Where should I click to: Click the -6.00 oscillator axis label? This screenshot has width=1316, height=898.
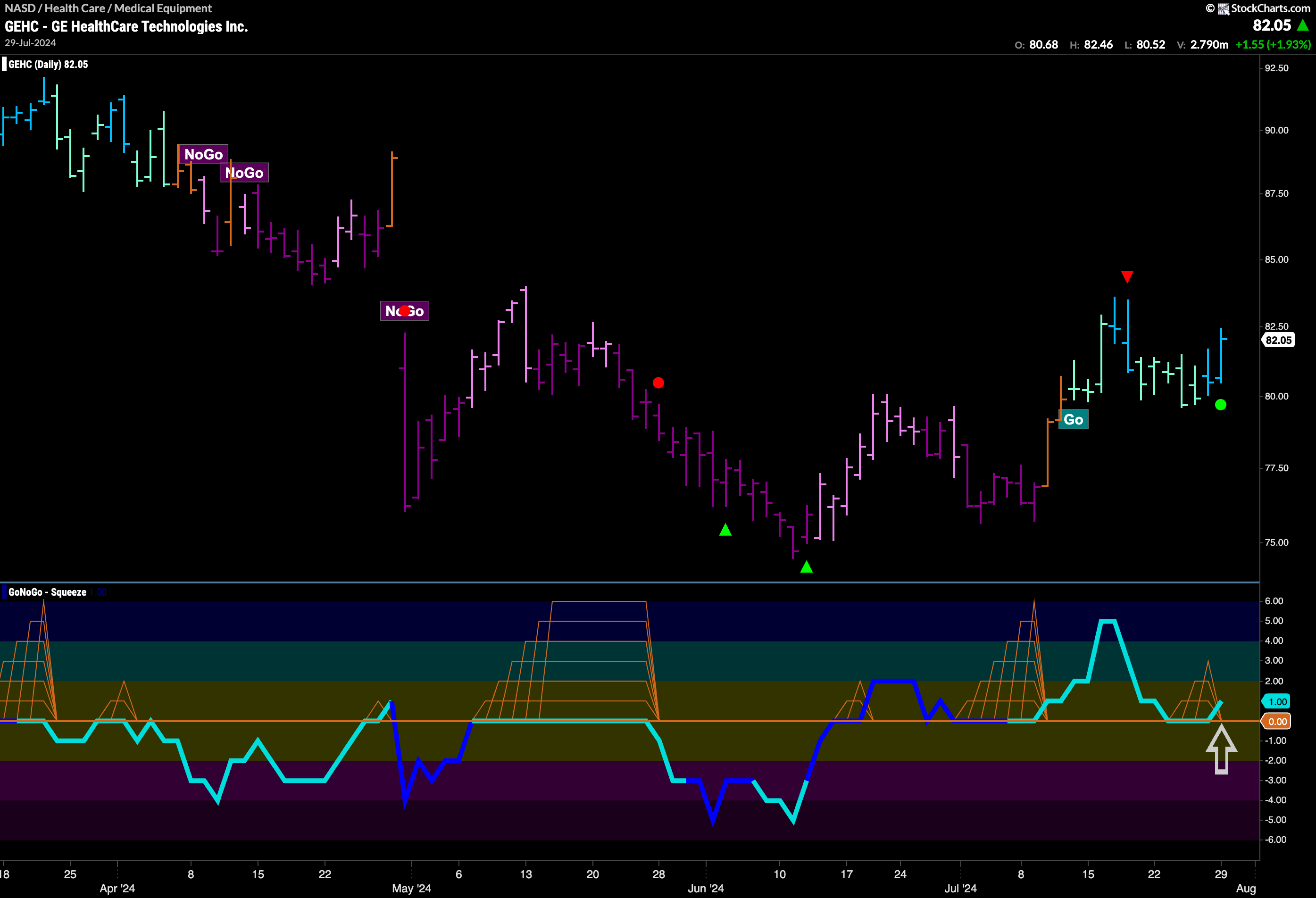1275,840
